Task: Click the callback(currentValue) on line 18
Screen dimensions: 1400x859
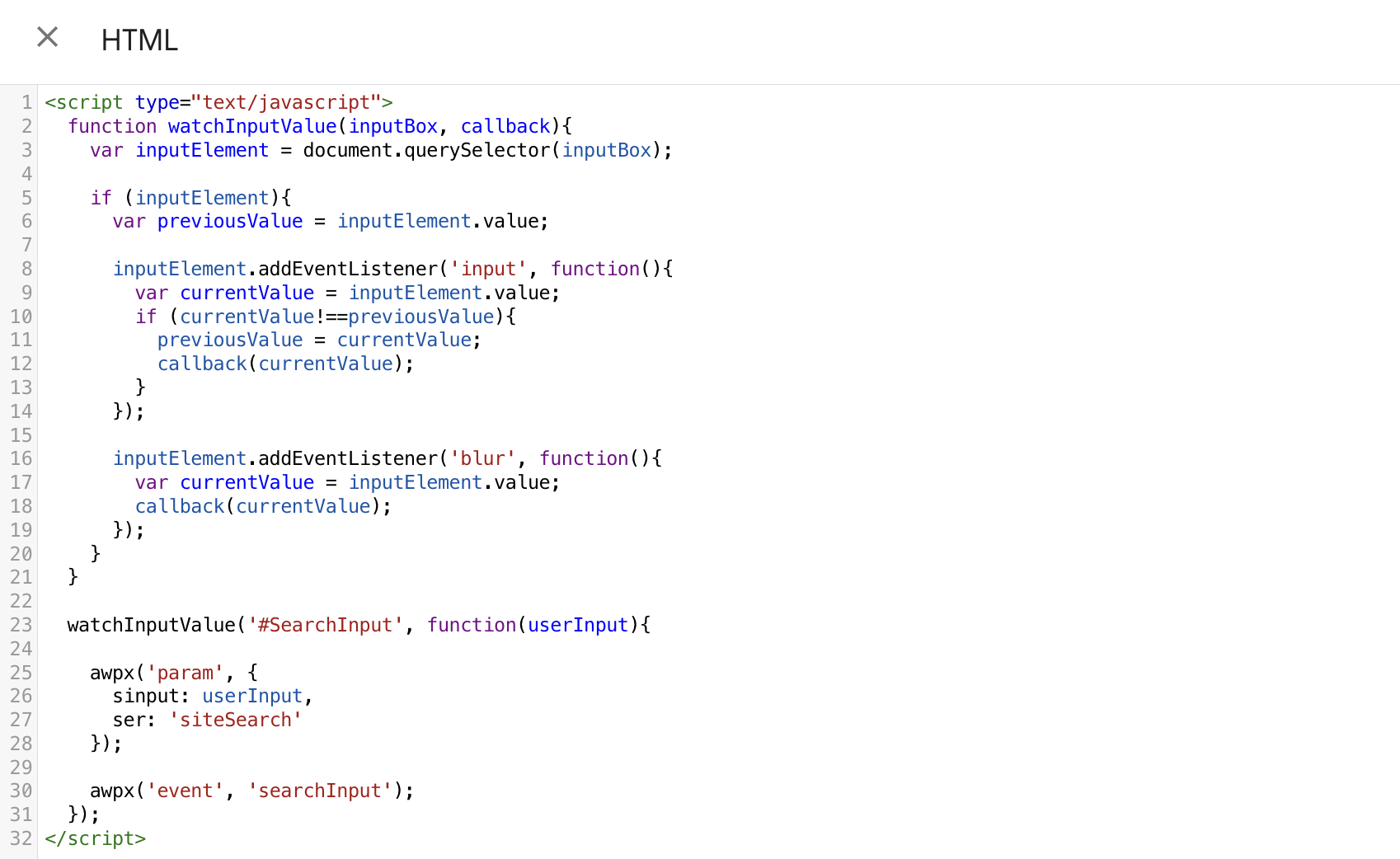Action: (263, 506)
